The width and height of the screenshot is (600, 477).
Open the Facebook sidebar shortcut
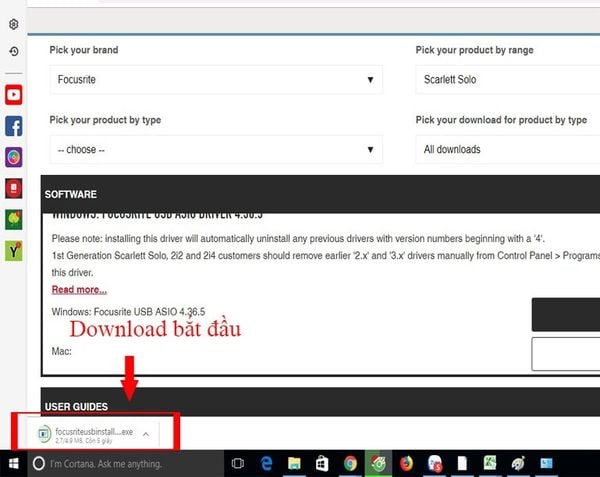14,126
